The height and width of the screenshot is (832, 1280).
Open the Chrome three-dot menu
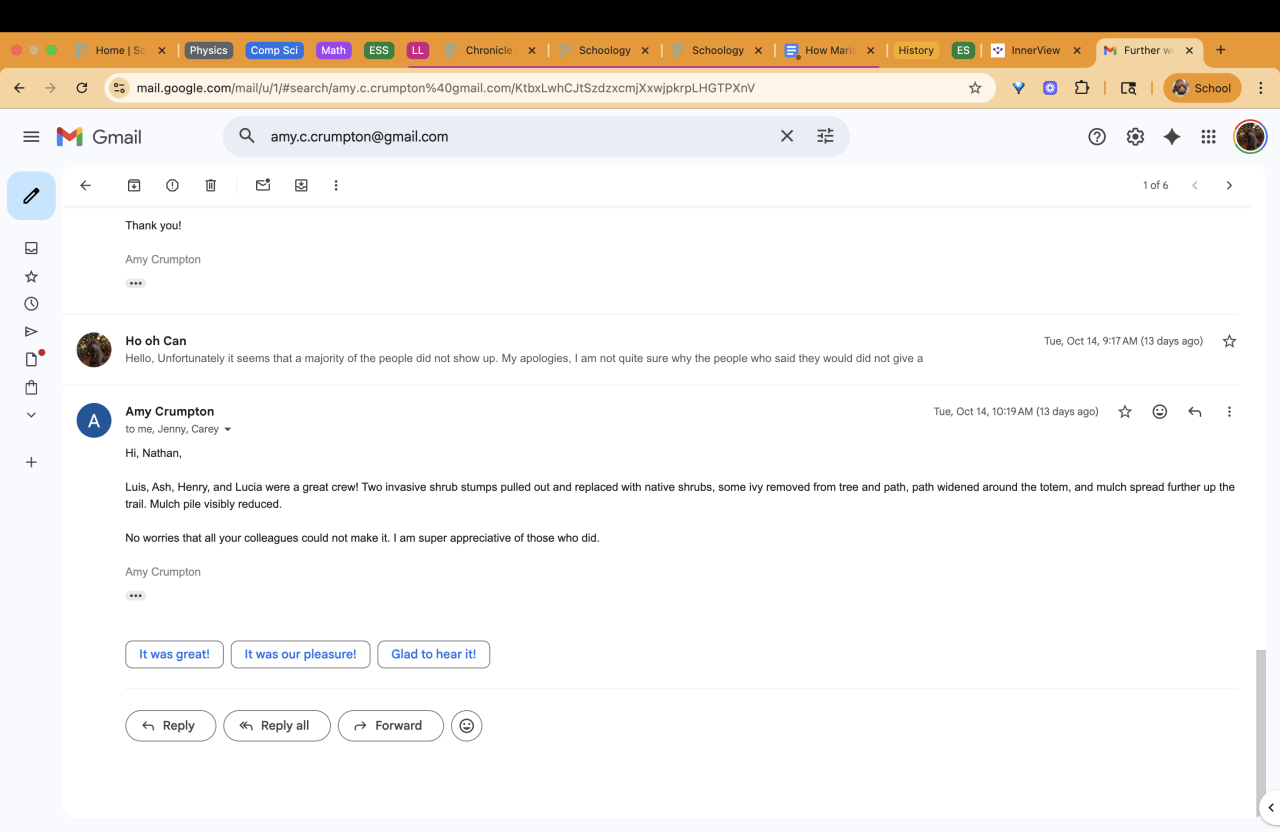[1261, 88]
